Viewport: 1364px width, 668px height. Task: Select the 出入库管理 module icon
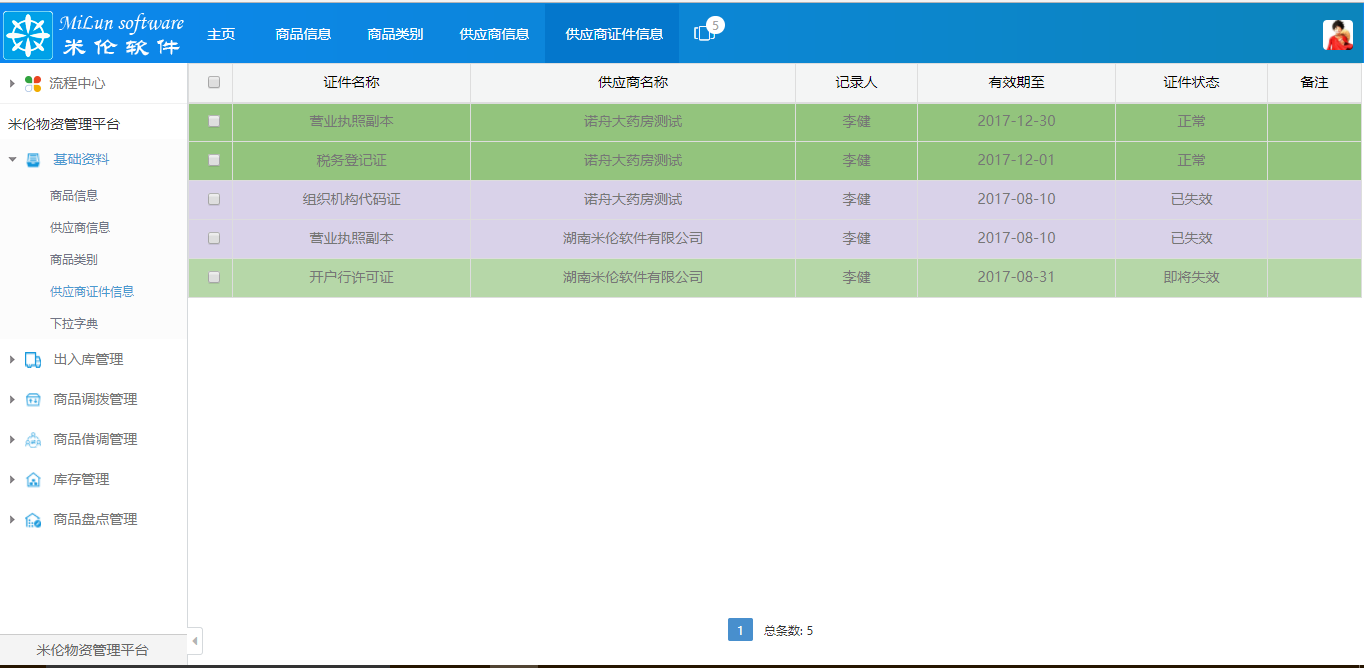point(30,358)
